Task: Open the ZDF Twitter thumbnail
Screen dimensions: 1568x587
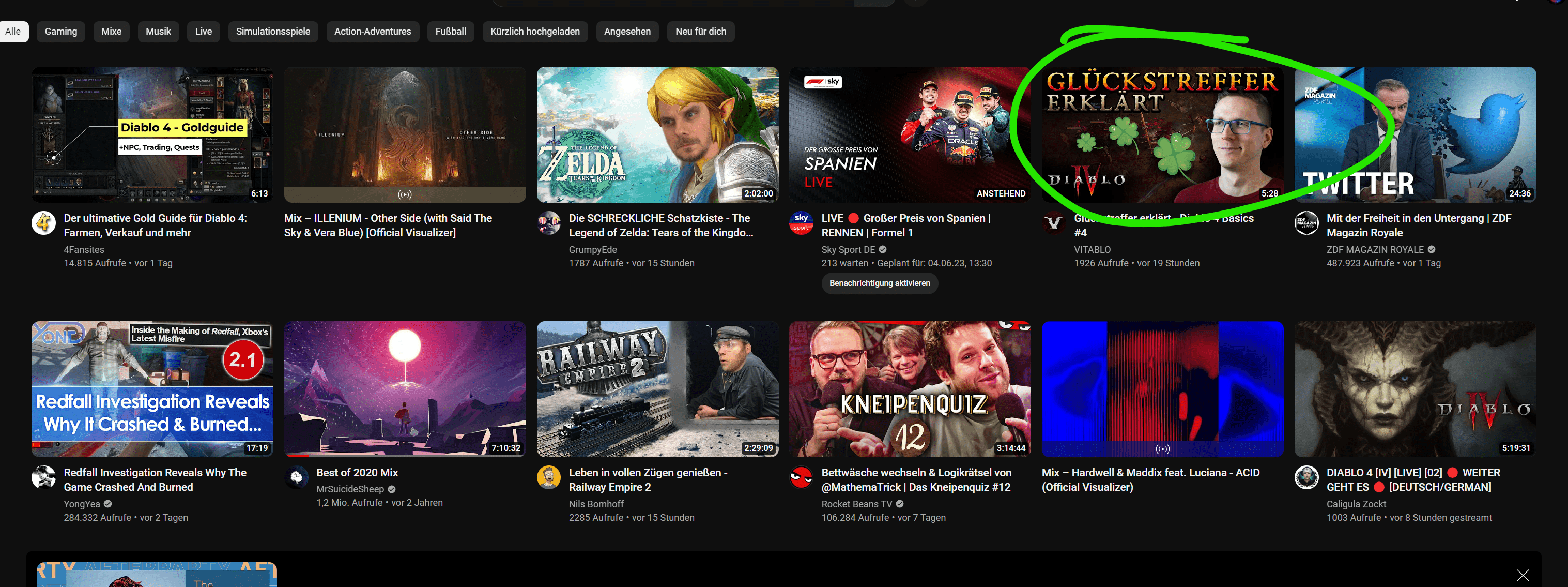Action: (1415, 134)
